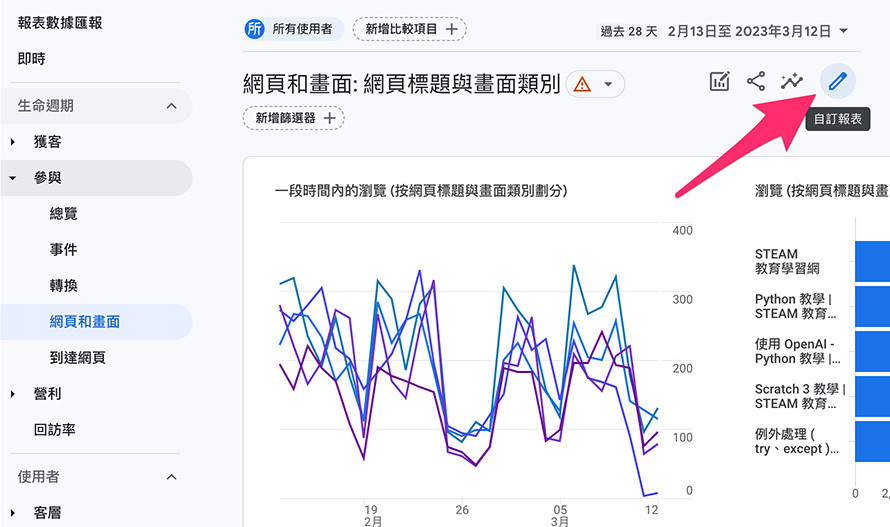Image resolution: width=890 pixels, height=527 pixels.
Task: Open 總覽 under 參與
Action: point(63,214)
